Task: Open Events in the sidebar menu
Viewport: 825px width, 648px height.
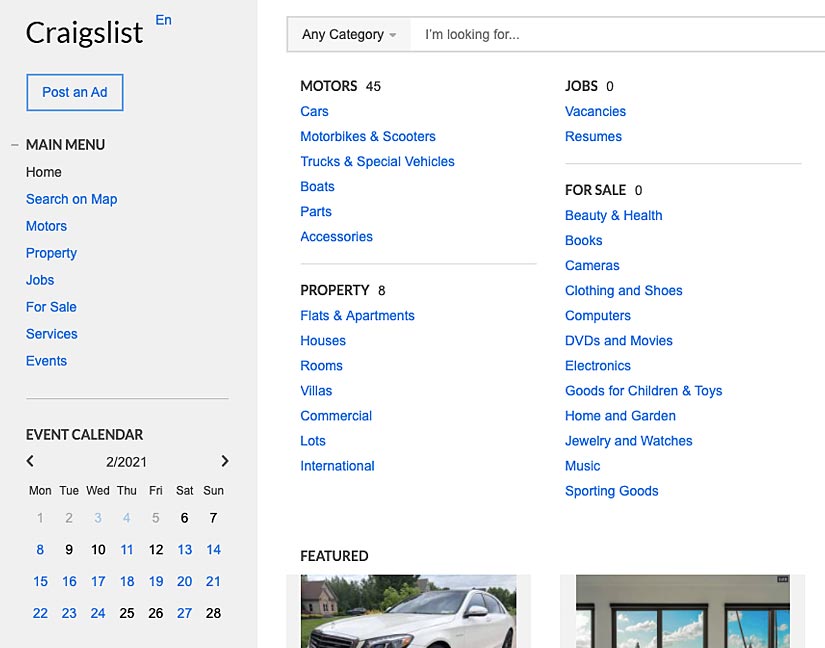Action: (x=46, y=361)
